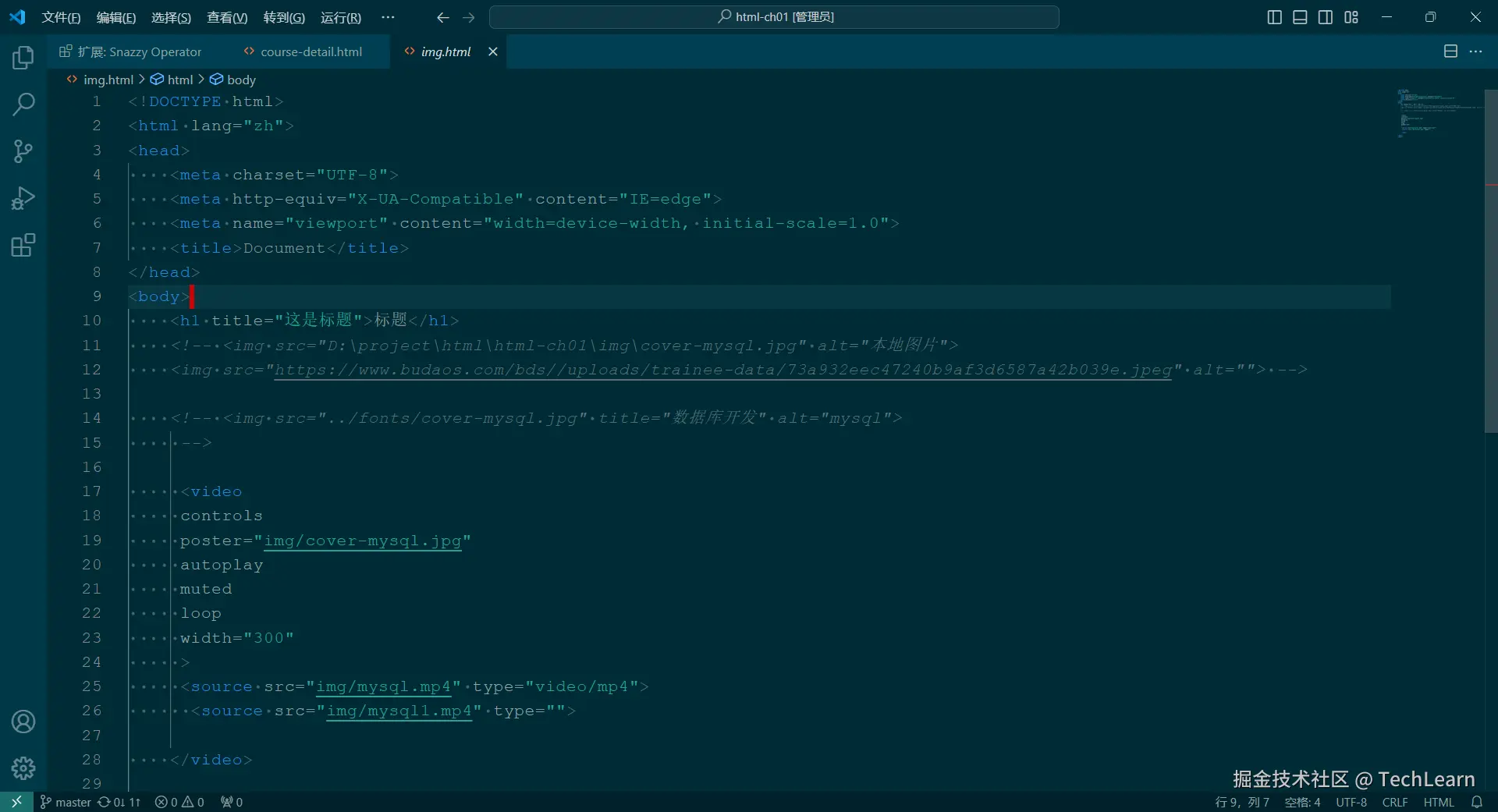This screenshot has width=1498, height=812.
Task: Click the VS Code logo icon
Action: (17, 16)
